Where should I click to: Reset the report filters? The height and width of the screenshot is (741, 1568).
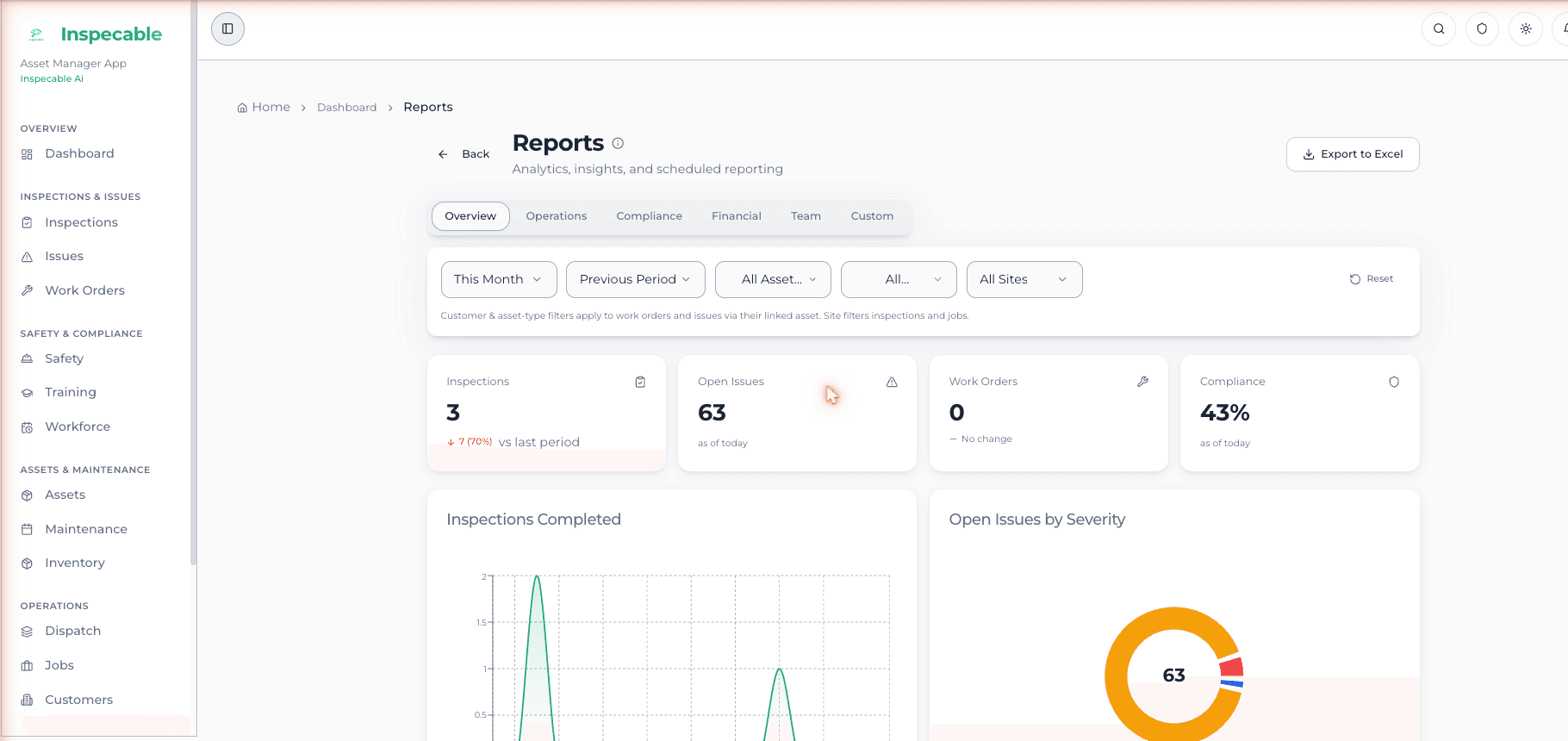coord(1372,279)
